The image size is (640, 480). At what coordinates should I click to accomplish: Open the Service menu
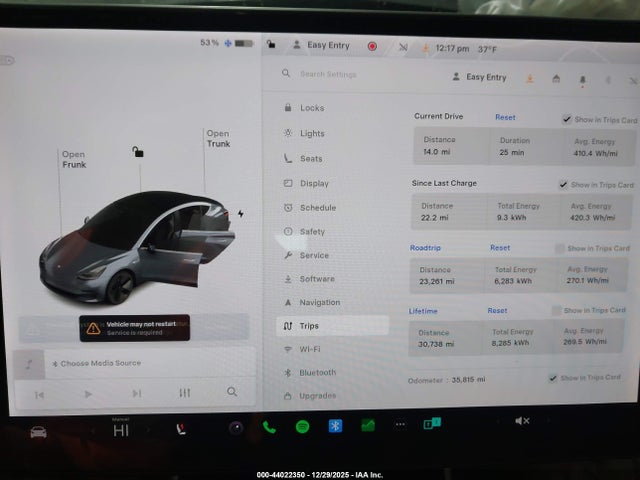306,256
